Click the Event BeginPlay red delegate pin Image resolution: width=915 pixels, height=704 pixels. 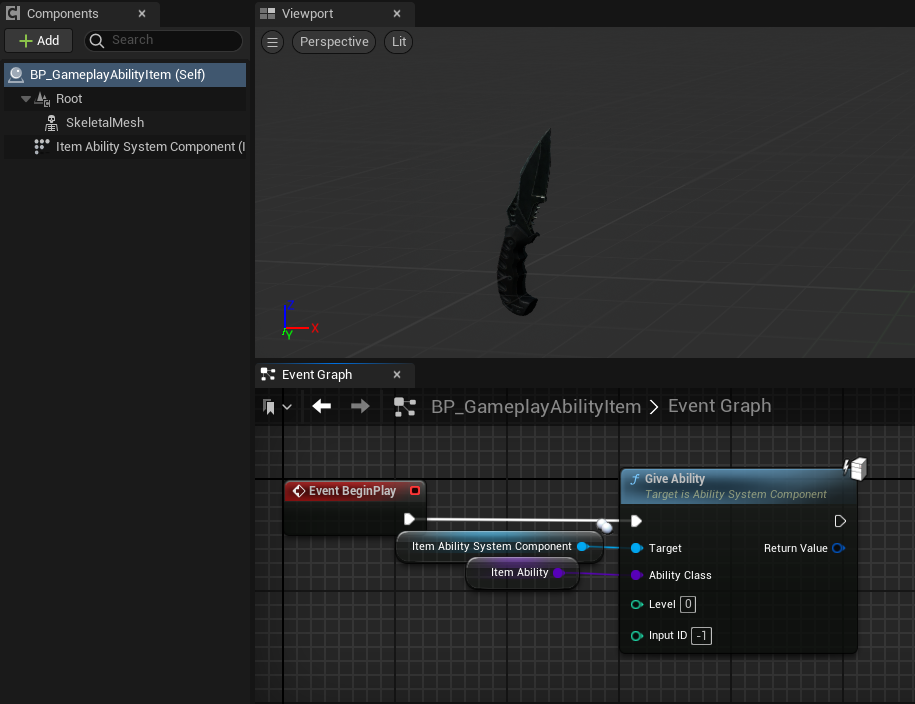pos(414,491)
